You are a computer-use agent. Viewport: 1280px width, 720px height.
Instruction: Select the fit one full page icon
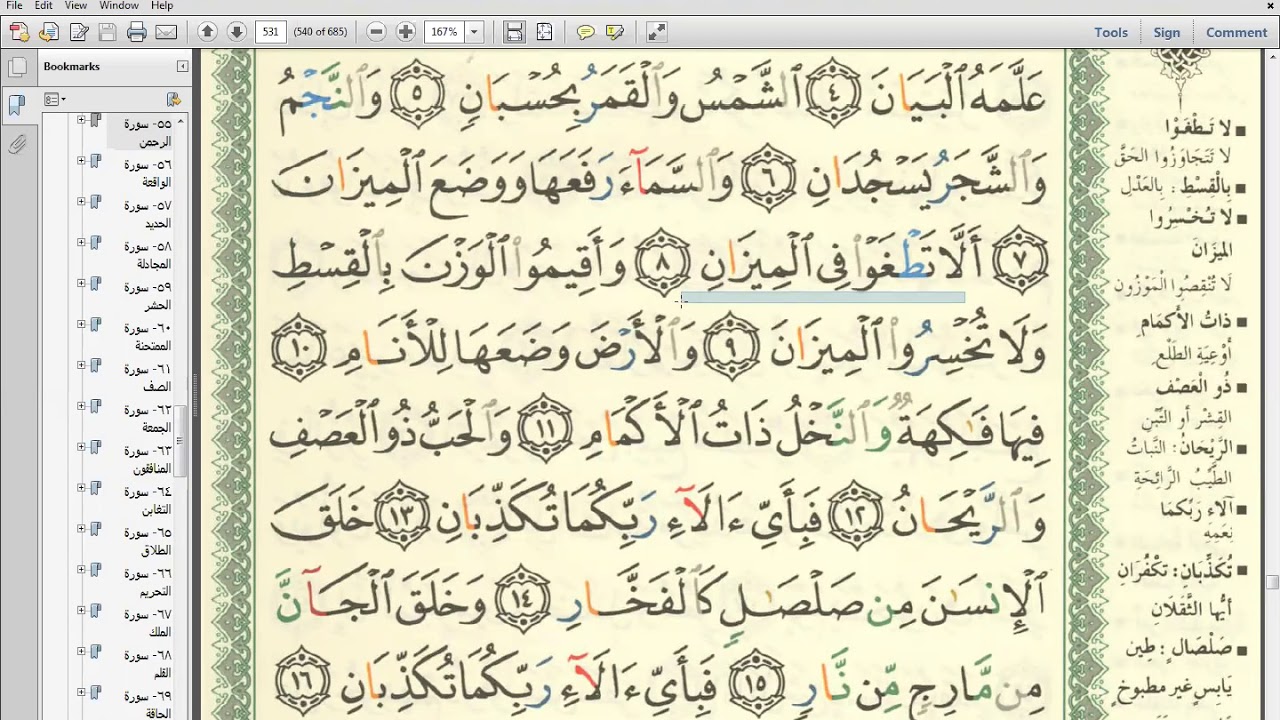tap(544, 32)
